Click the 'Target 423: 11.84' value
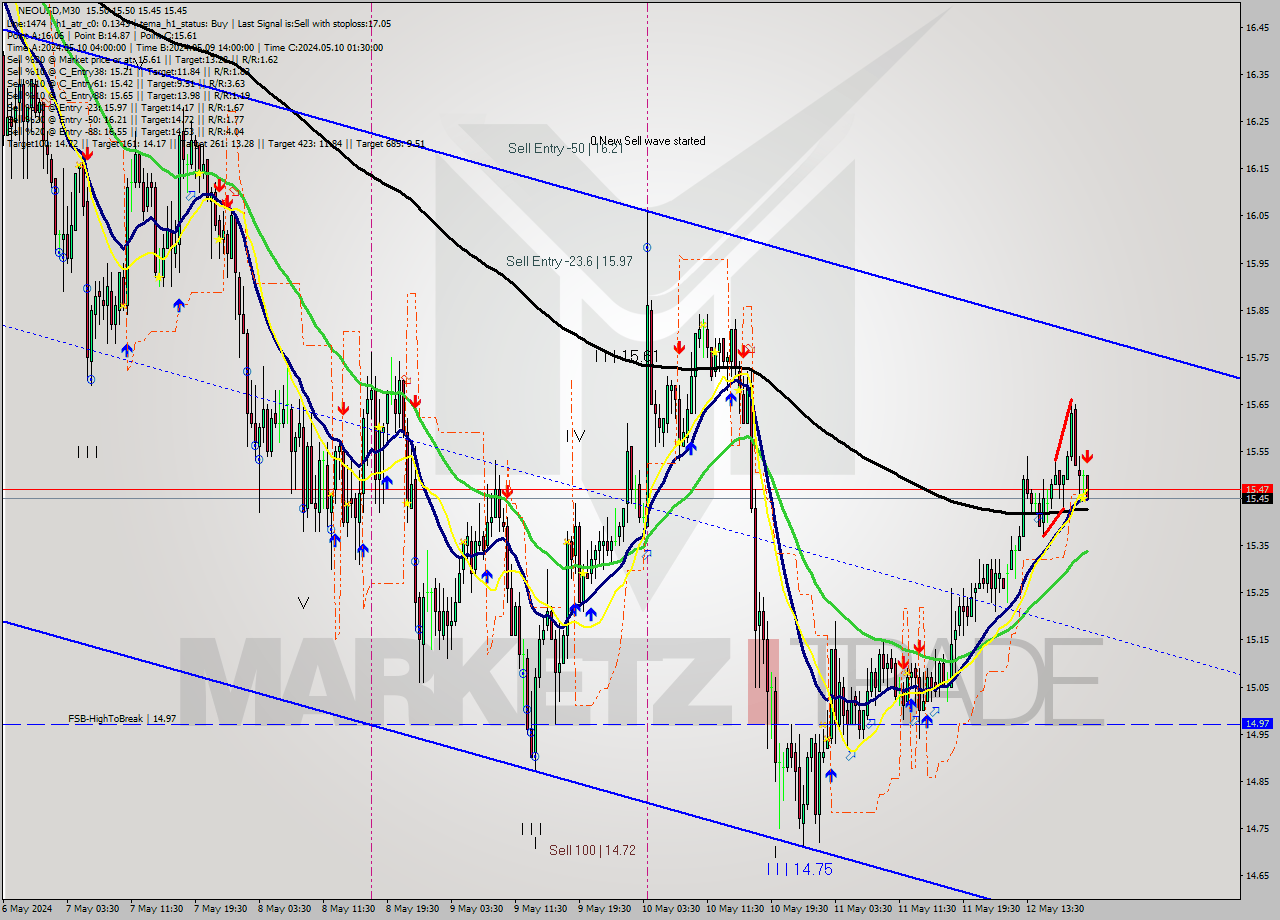This screenshot has width=1280, height=920. (x=305, y=144)
